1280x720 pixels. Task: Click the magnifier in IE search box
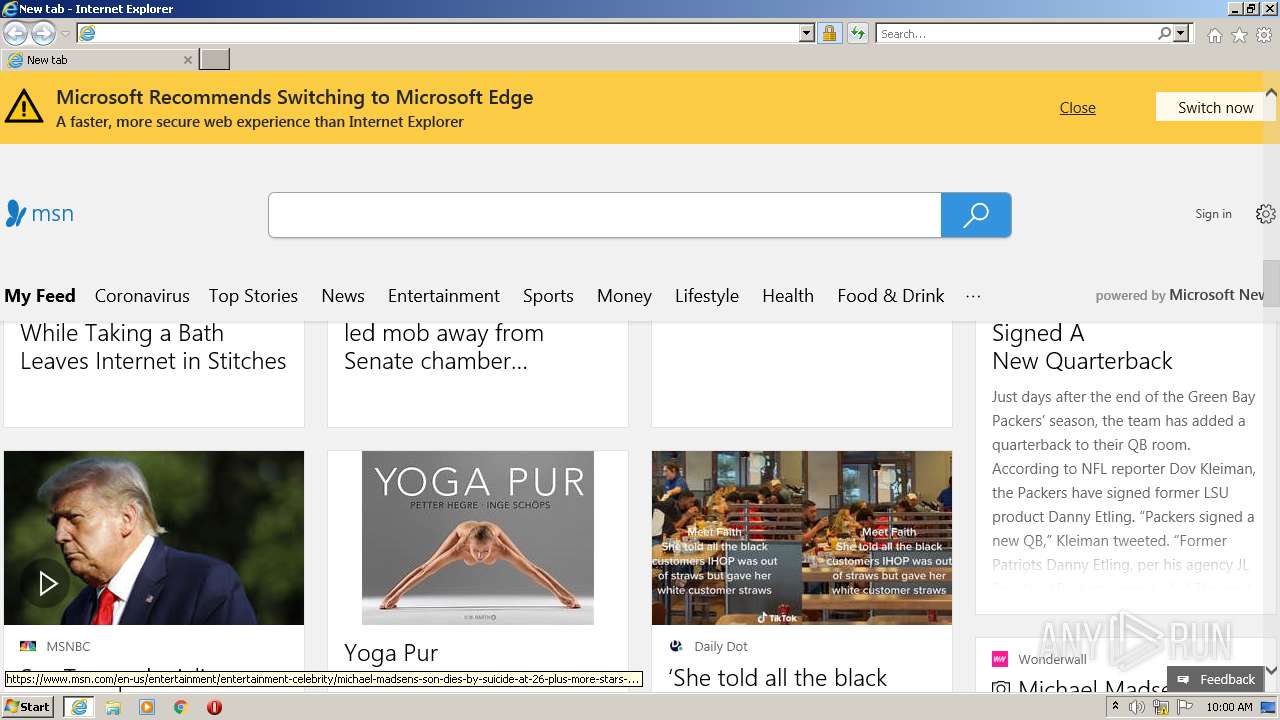point(1164,33)
